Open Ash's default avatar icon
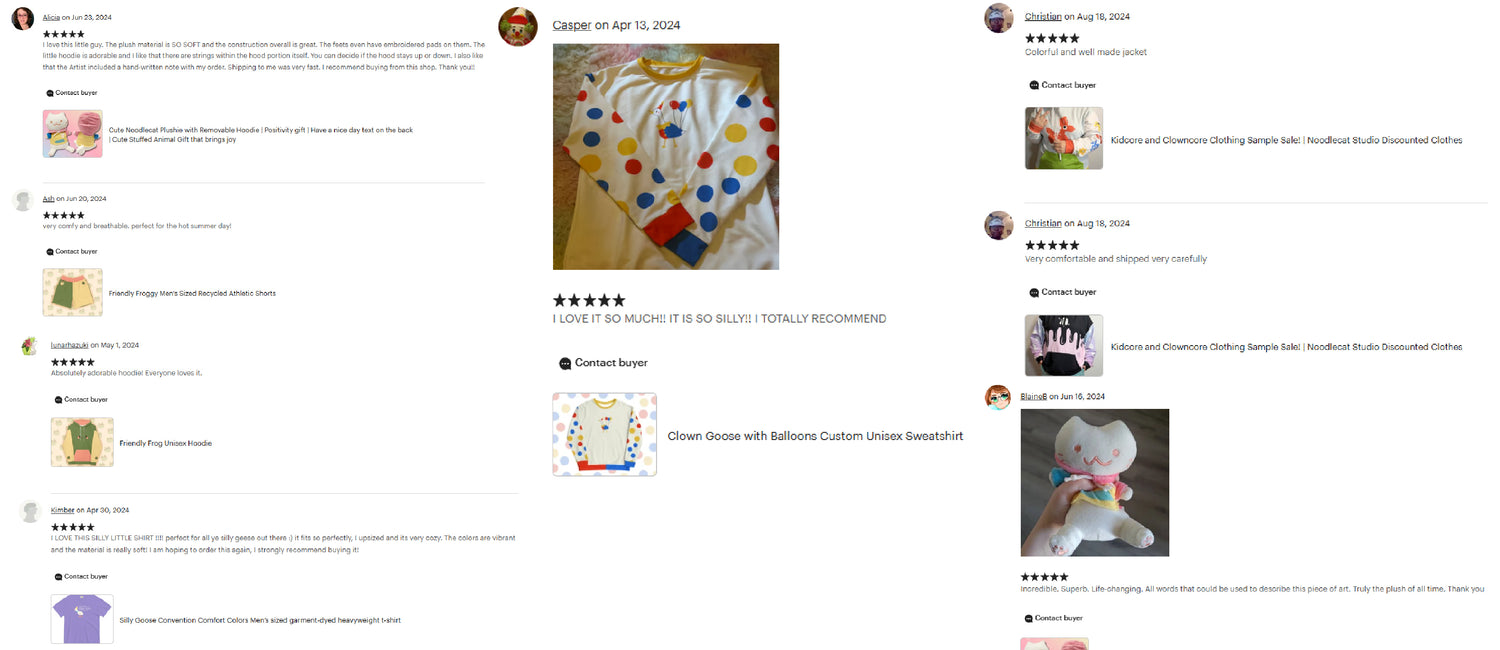Screen dimensions: 1500x650 tap(23, 200)
